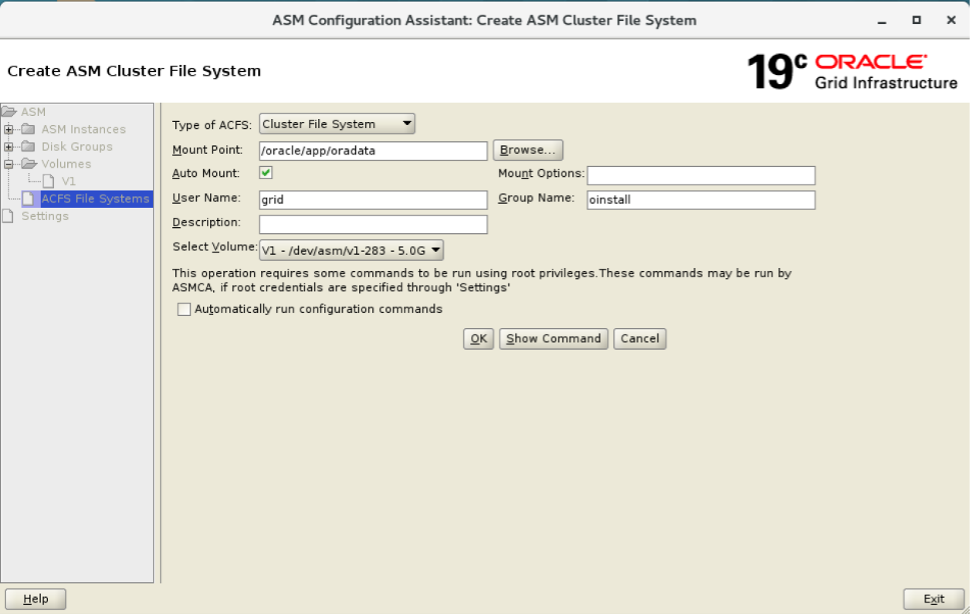Open Settings in the navigation tree
Image resolution: width=972 pixels, height=616 pixels.
(45, 216)
